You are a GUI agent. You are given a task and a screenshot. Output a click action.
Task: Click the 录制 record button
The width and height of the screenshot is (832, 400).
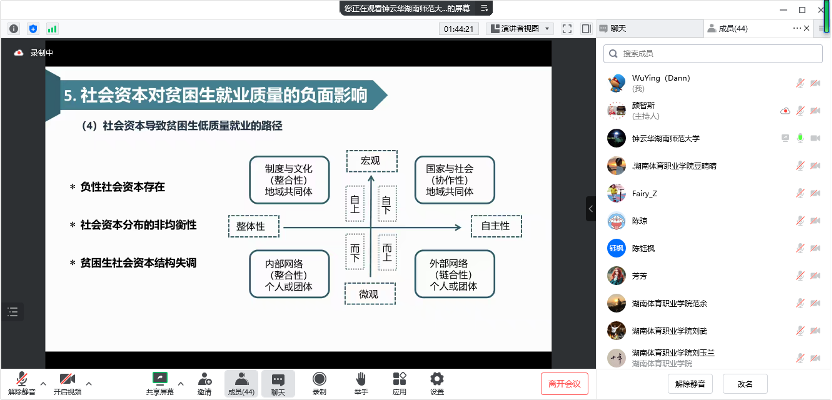click(319, 382)
